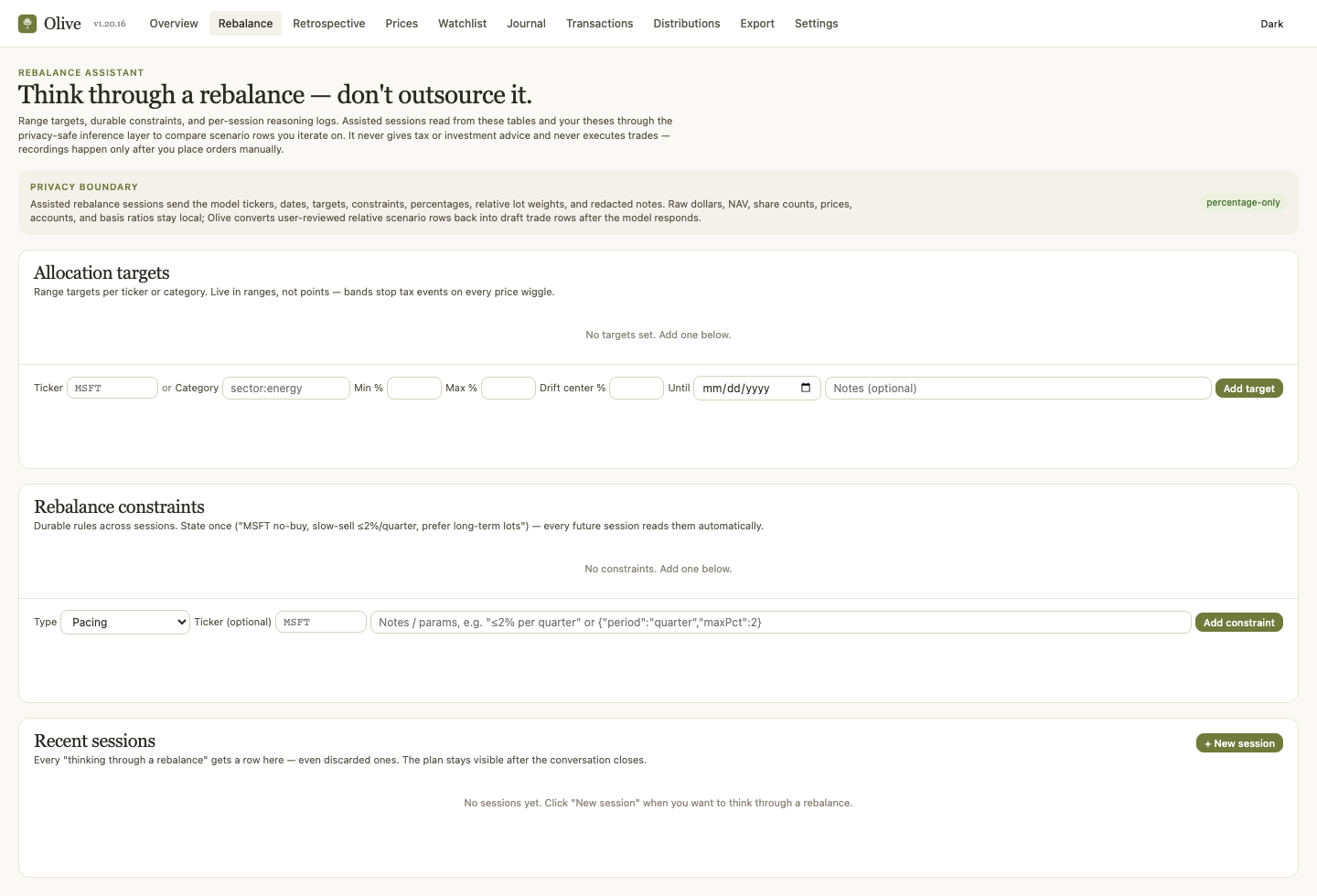This screenshot has width=1317, height=896.
Task: Click the Rebalance constraints heading
Action: [119, 507]
